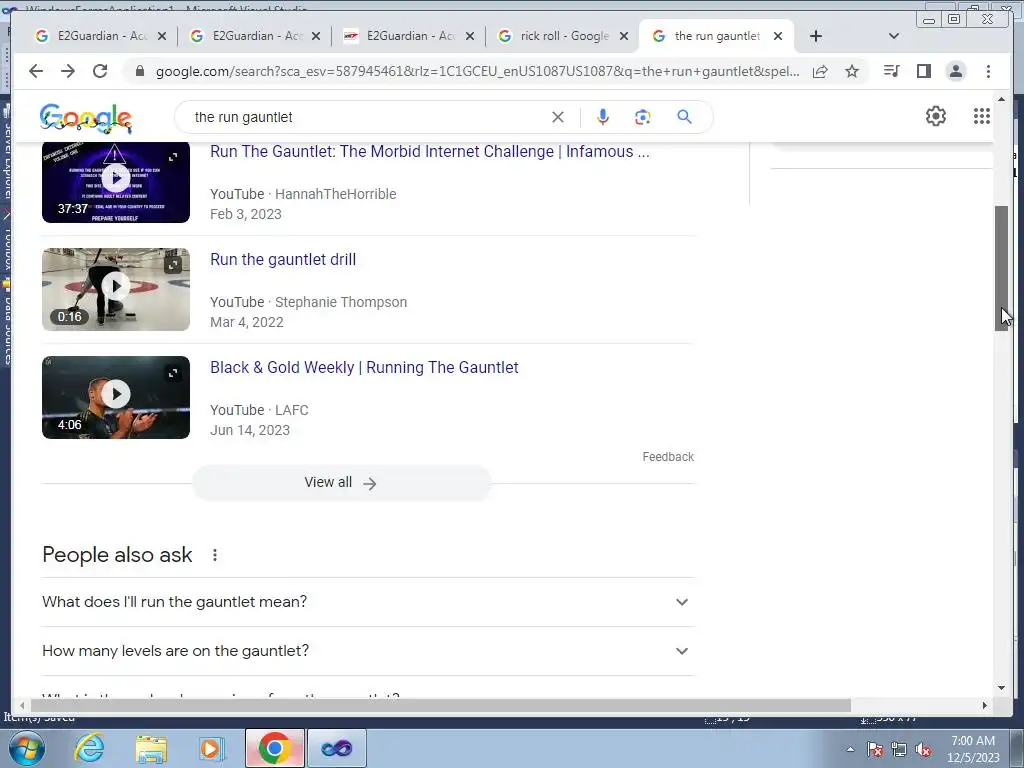Click the vertical scrollbar thumb

tap(1001, 268)
